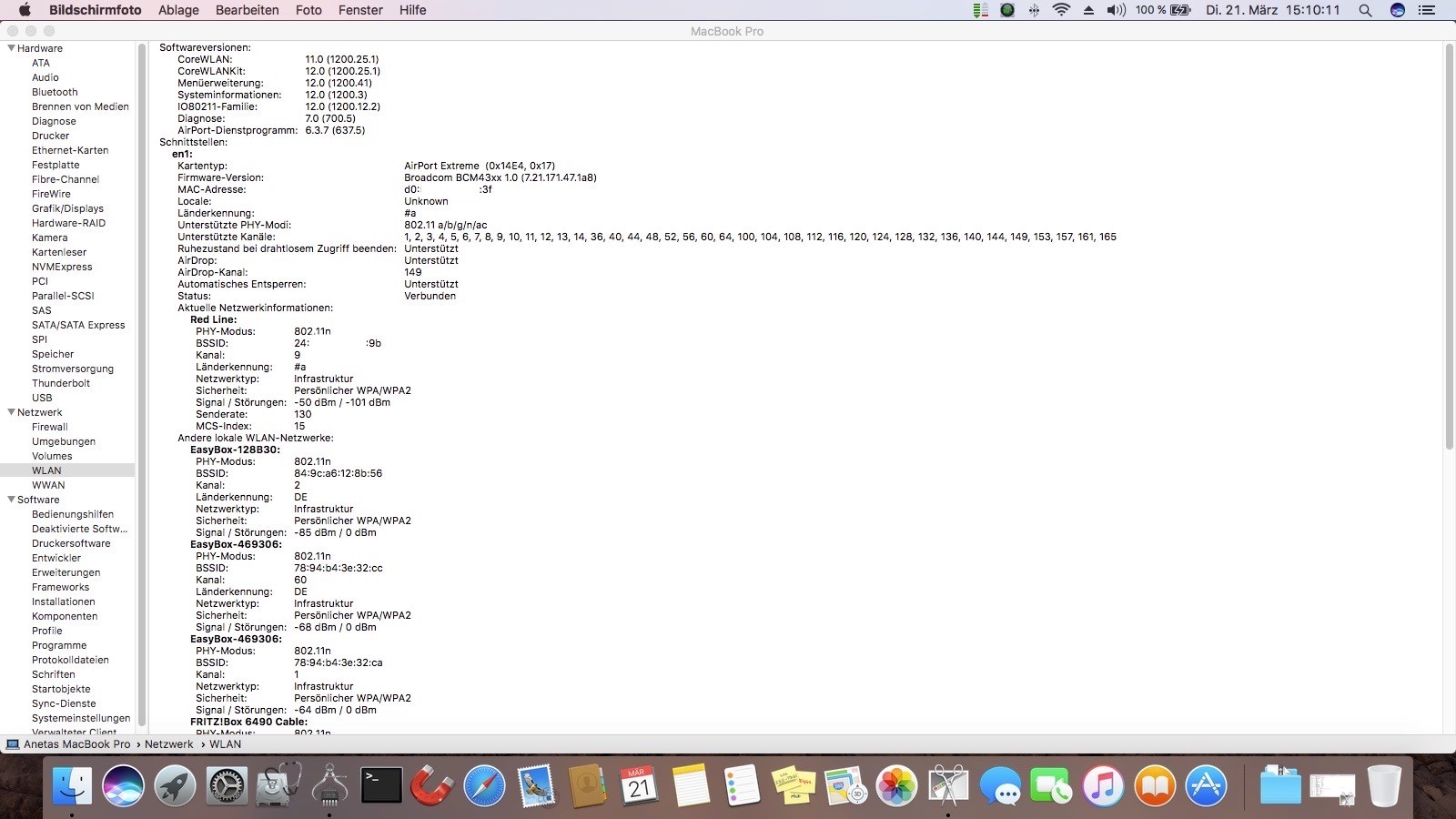Open Messages speech bubble in Dock
This screenshot has height=819, width=1456.
pyautogui.click(x=1000, y=784)
